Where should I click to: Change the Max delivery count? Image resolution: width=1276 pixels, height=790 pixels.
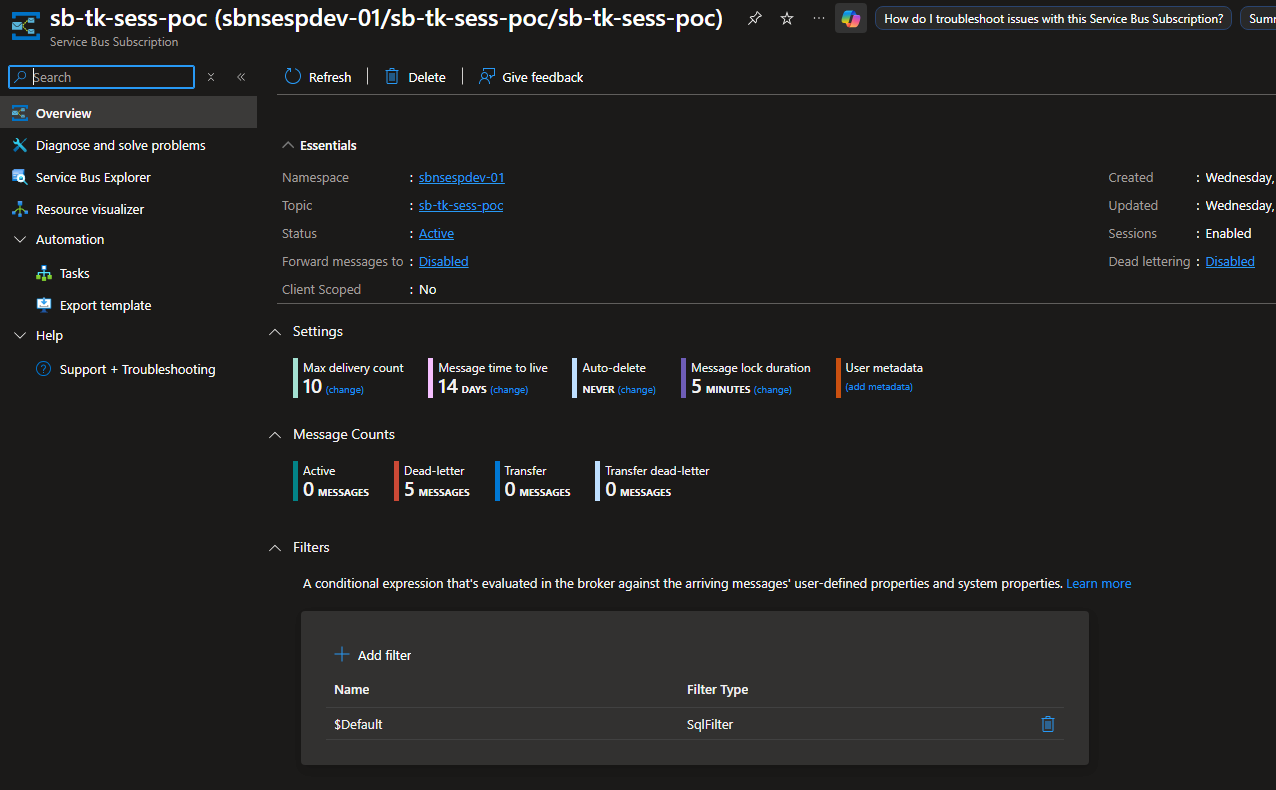[x=345, y=390]
